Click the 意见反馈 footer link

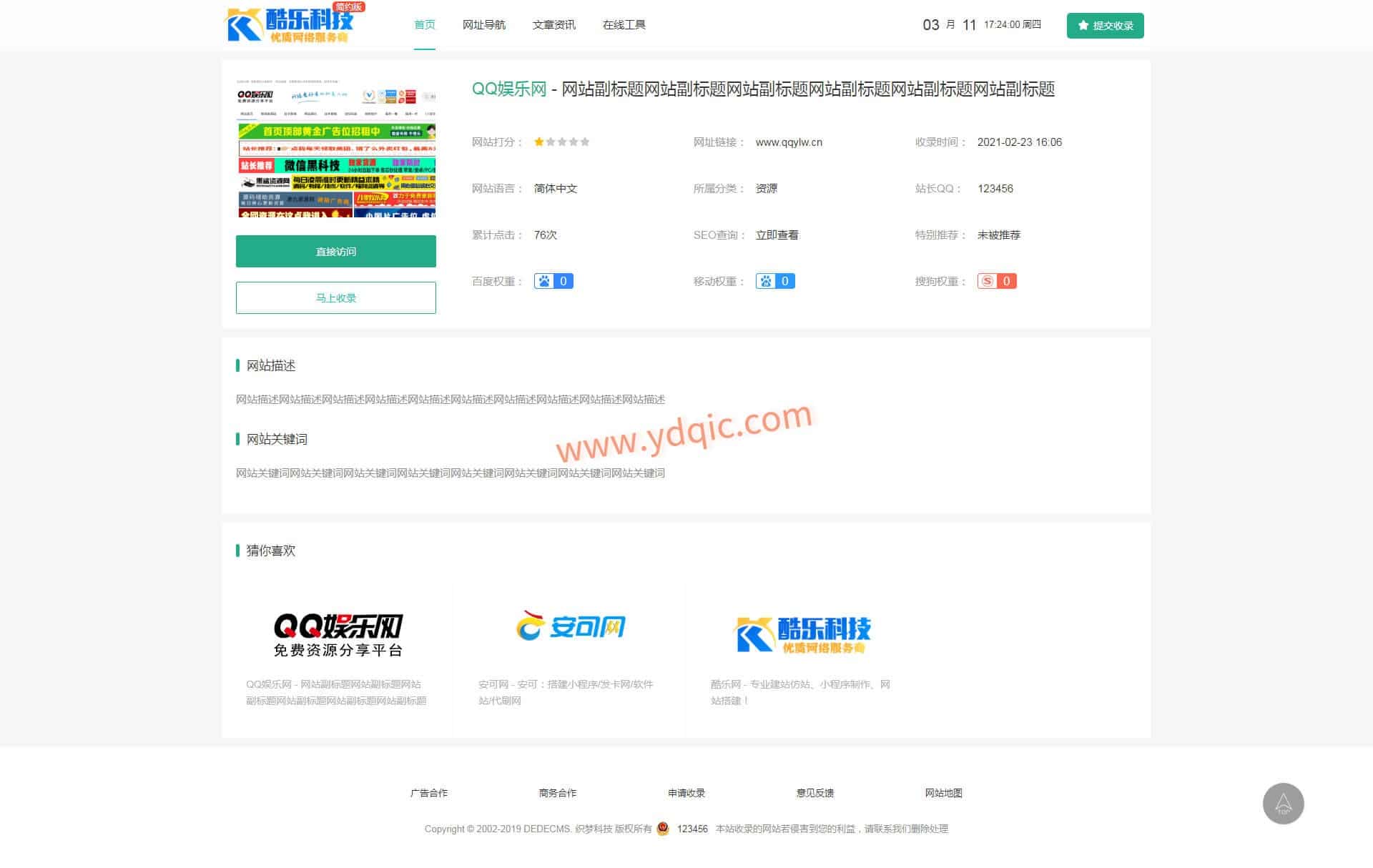pyautogui.click(x=815, y=793)
